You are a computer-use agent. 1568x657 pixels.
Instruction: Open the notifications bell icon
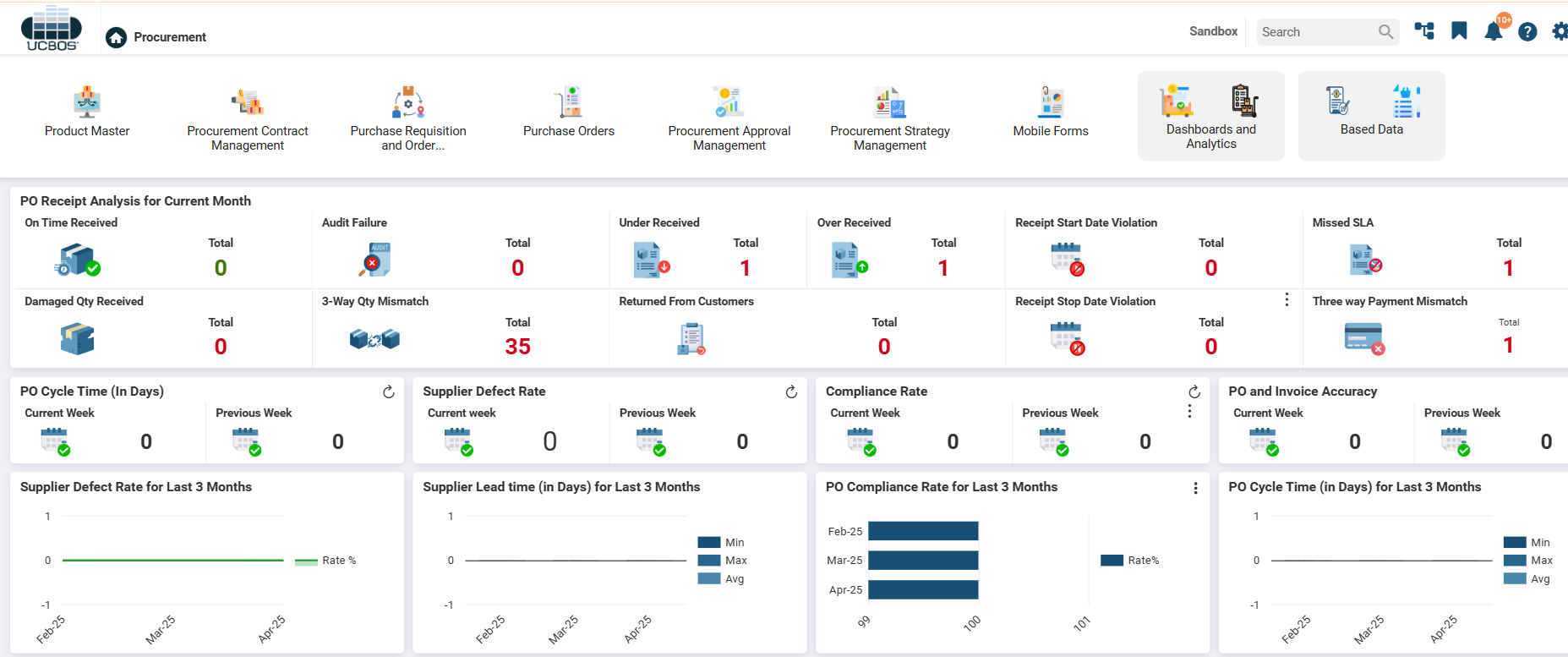coord(1494,32)
